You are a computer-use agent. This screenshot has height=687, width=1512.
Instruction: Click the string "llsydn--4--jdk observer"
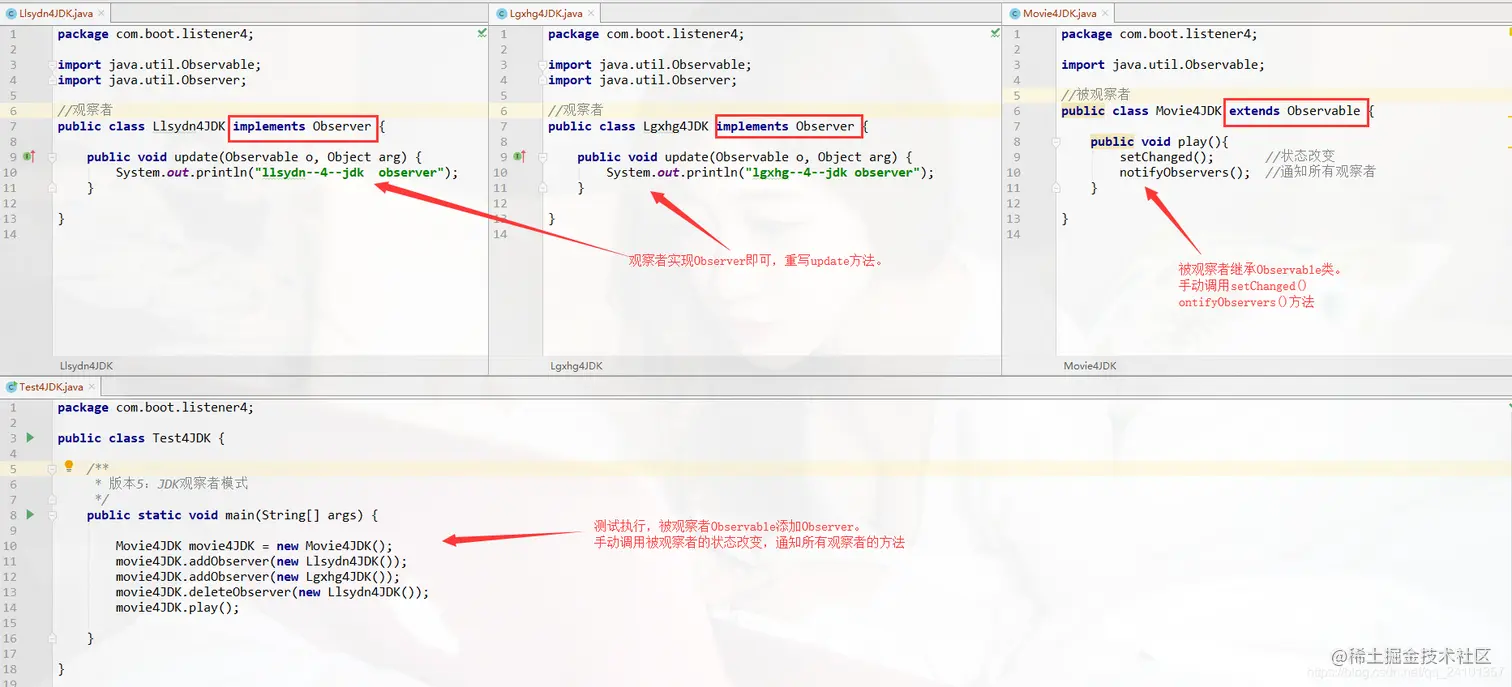(349, 172)
